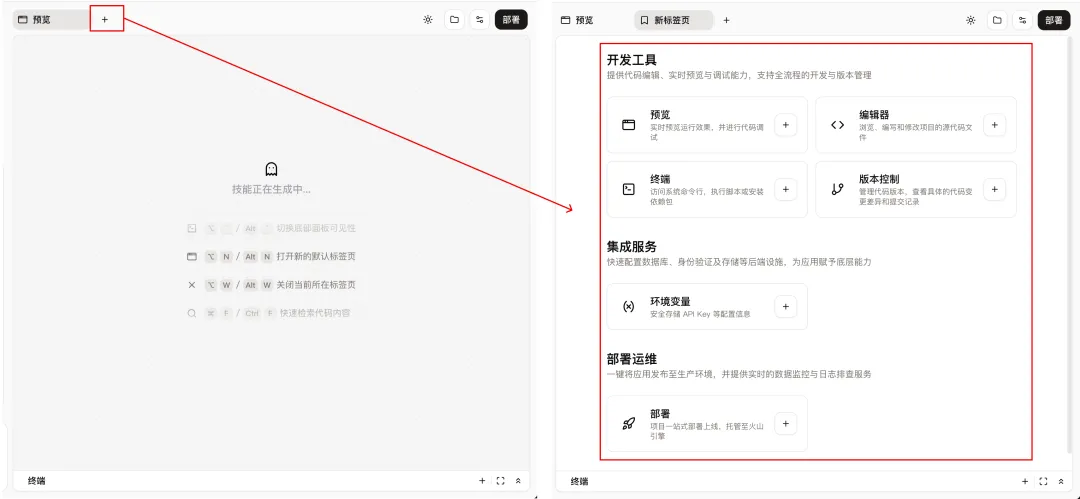Add a terminal with plus in right 终端 bar
The width and height of the screenshot is (1080, 499).
click(1025, 481)
